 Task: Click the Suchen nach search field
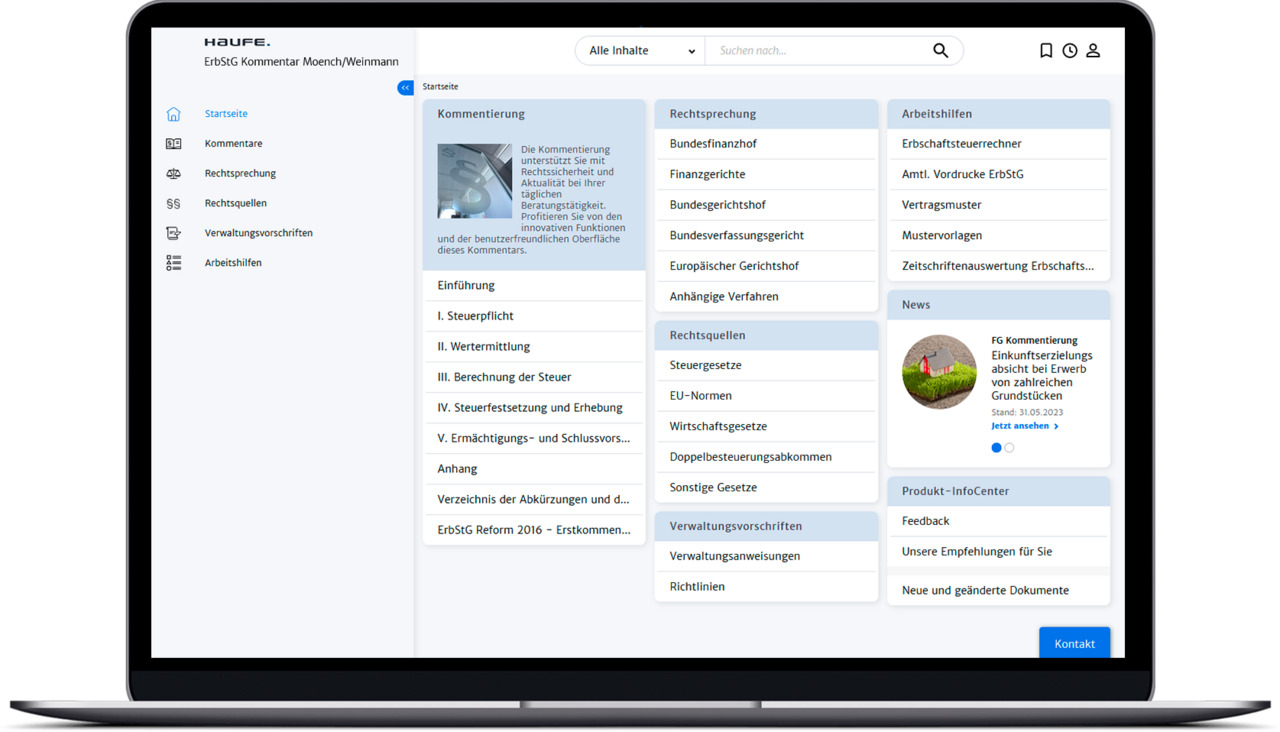pos(818,50)
